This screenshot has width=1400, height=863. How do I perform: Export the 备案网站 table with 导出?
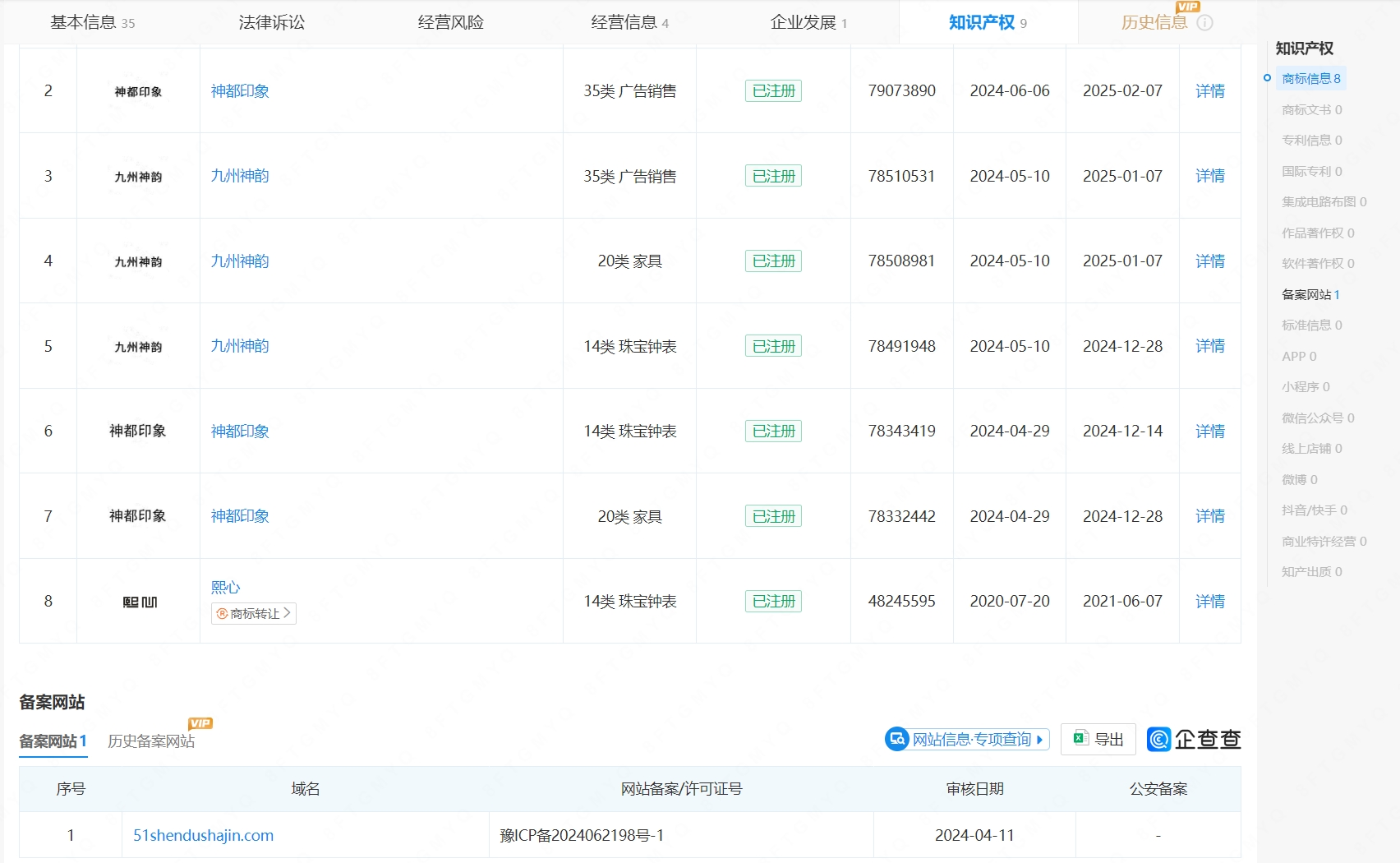pyautogui.click(x=1098, y=739)
